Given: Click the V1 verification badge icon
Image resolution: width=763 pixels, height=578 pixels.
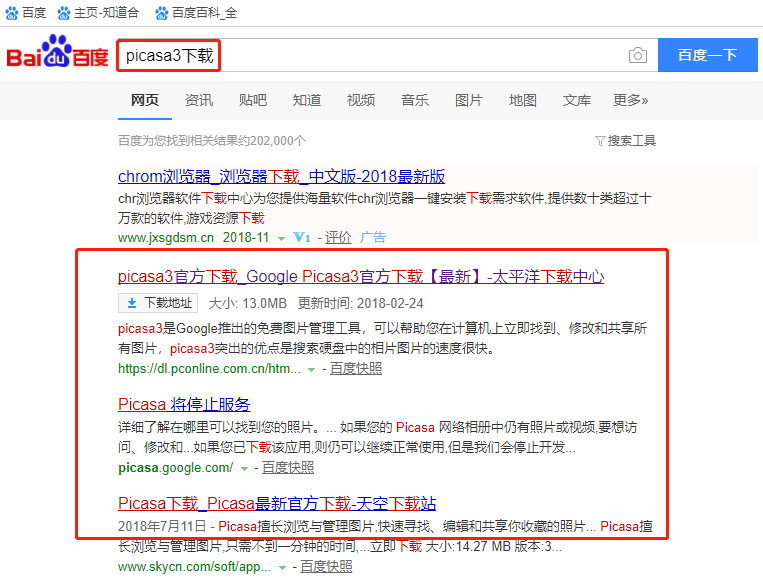Looking at the screenshot, I should (x=302, y=237).
